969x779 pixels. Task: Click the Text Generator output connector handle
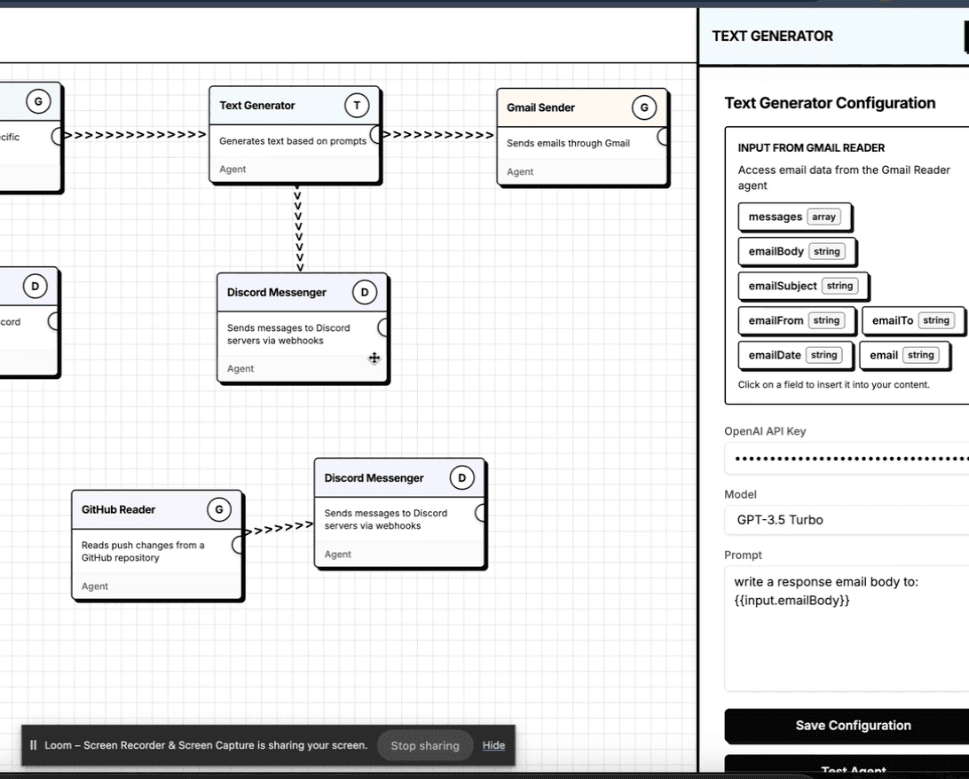tap(378, 135)
